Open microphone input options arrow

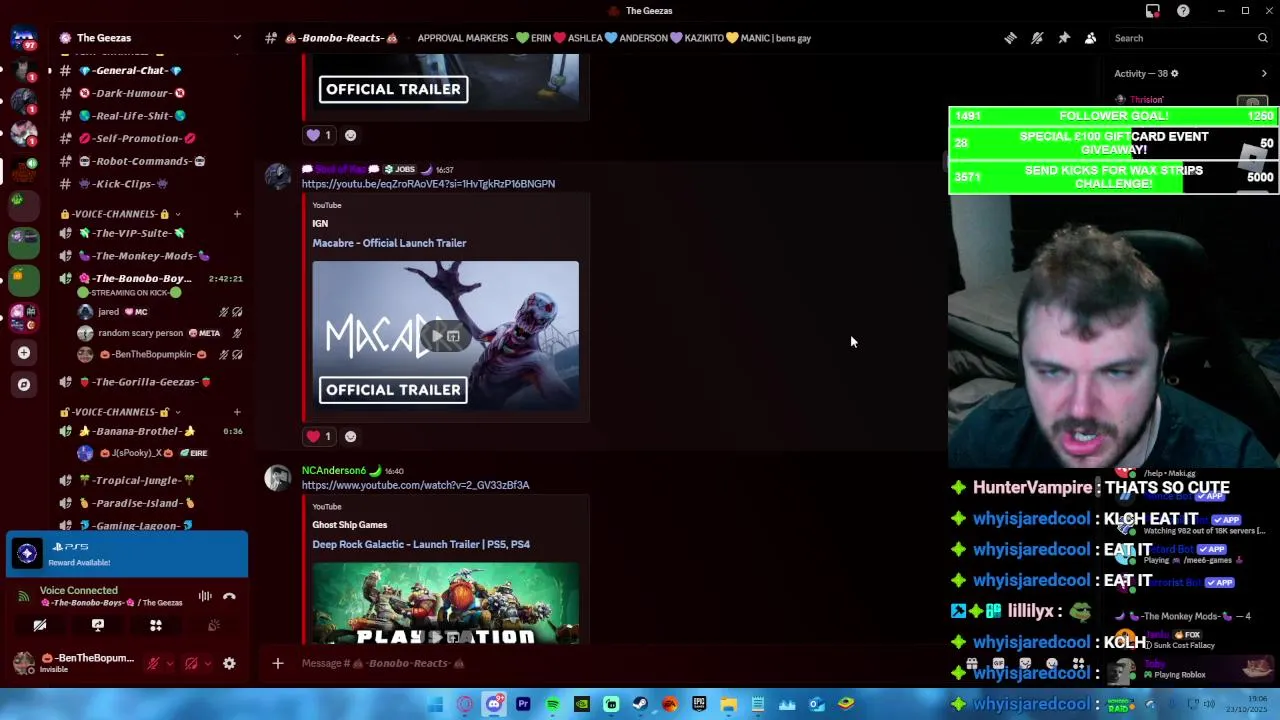pos(169,663)
